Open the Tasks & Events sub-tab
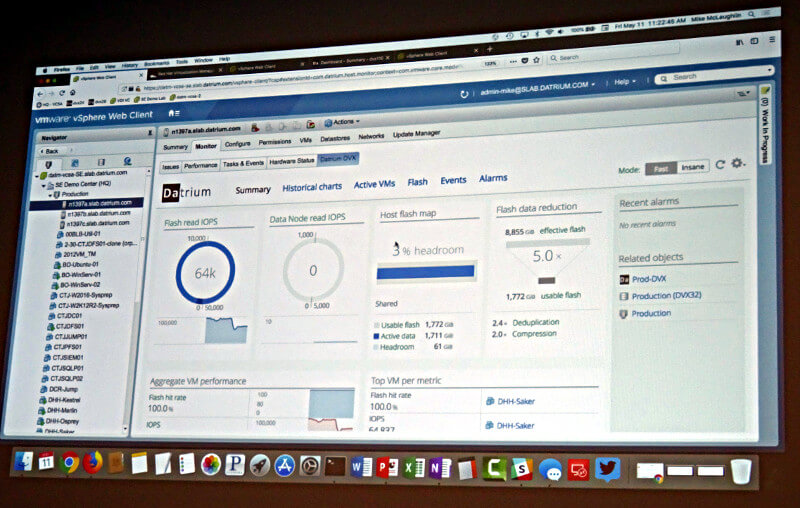The width and height of the screenshot is (800, 508). [243, 163]
